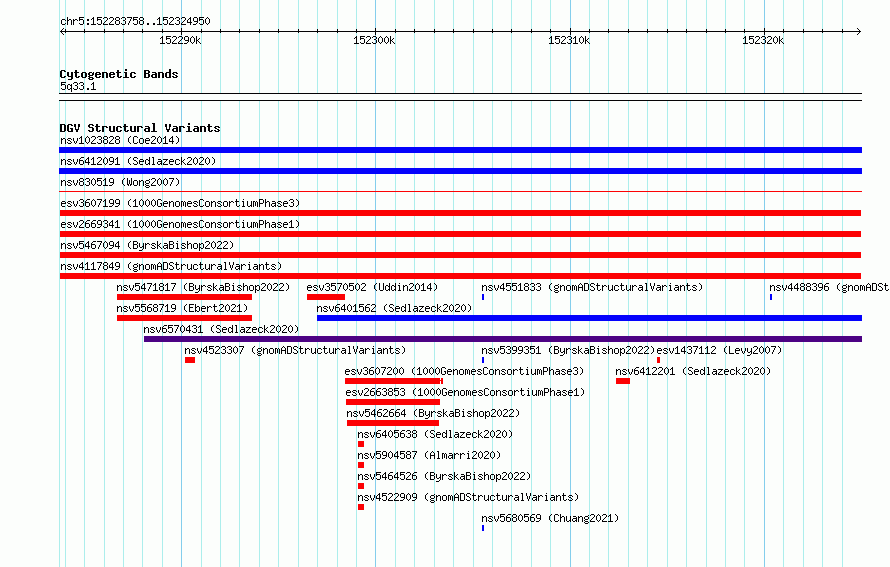Select esv3570502 (Uddin2014) label
890x567 pixels.
click(x=372, y=287)
